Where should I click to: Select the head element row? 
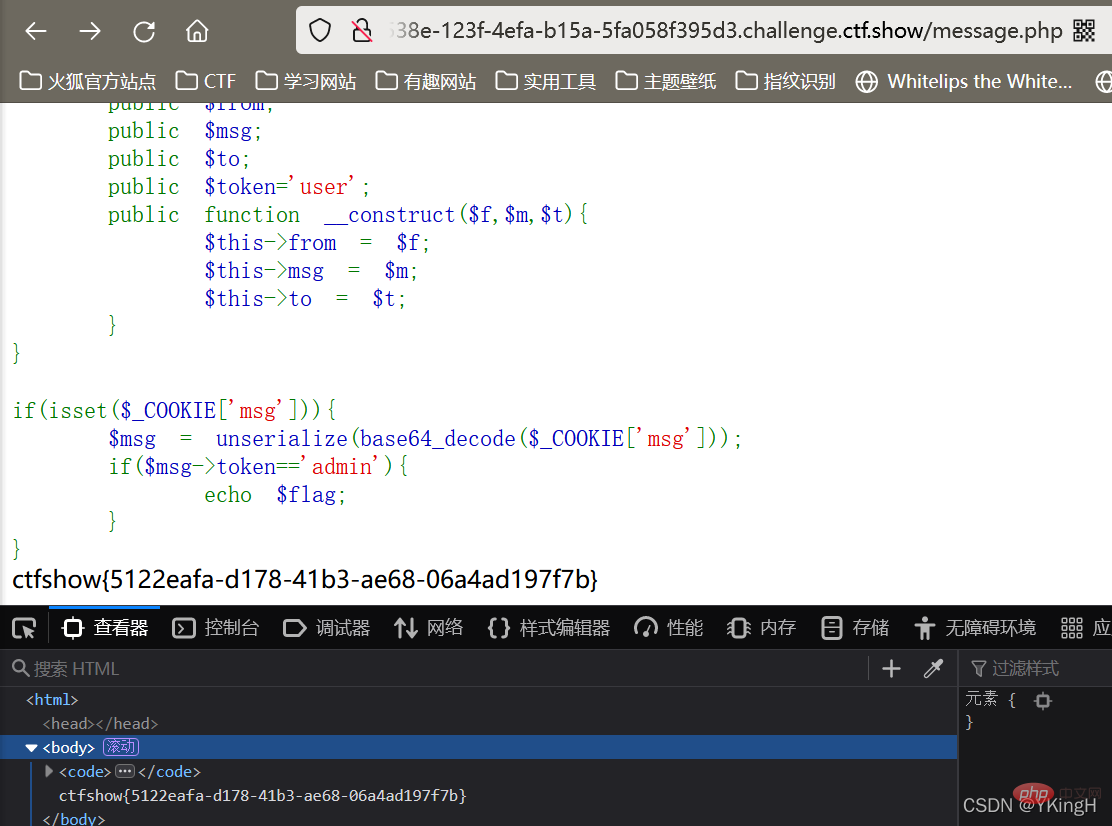pyautogui.click(x=479, y=723)
